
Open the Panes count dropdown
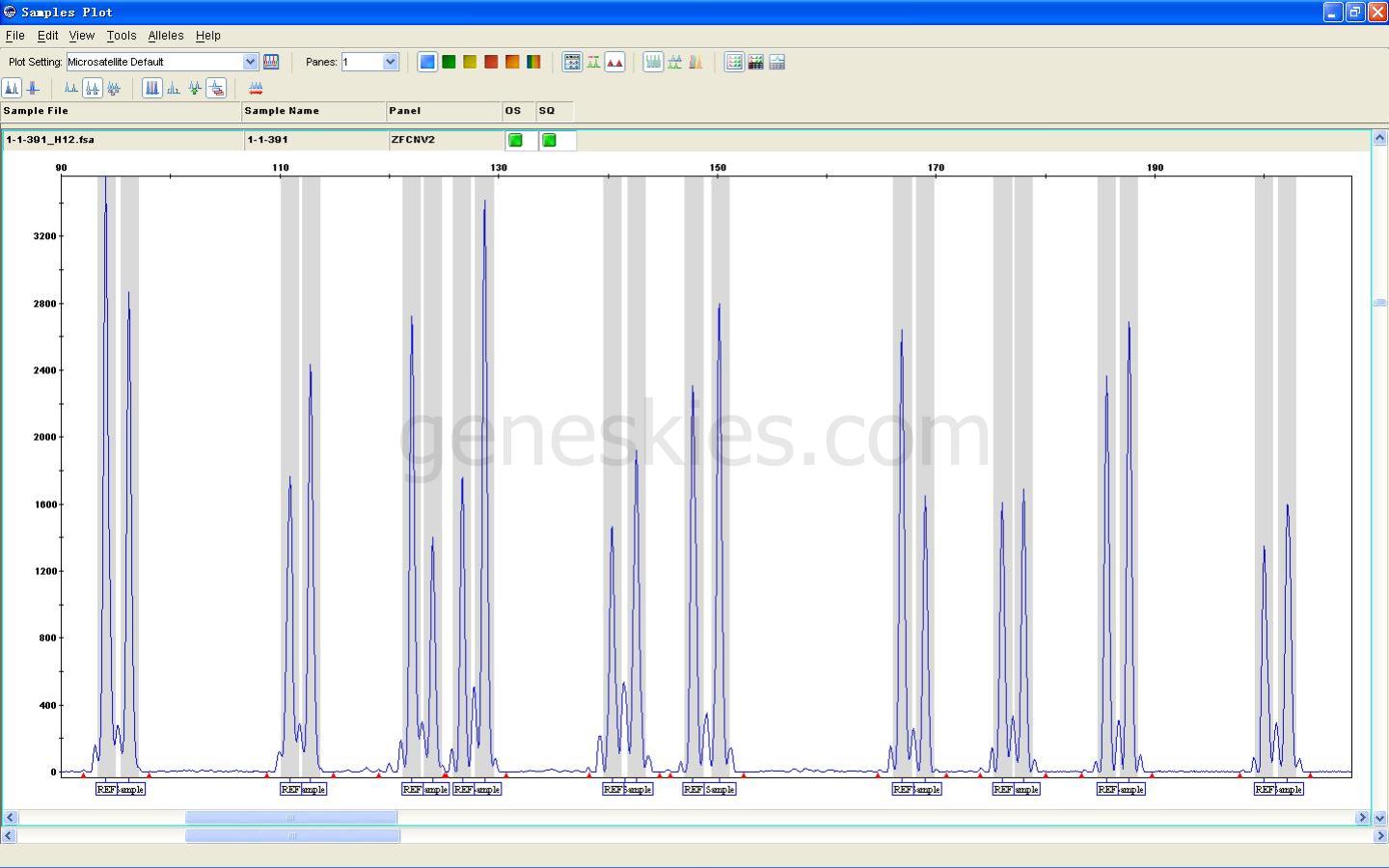[390, 62]
